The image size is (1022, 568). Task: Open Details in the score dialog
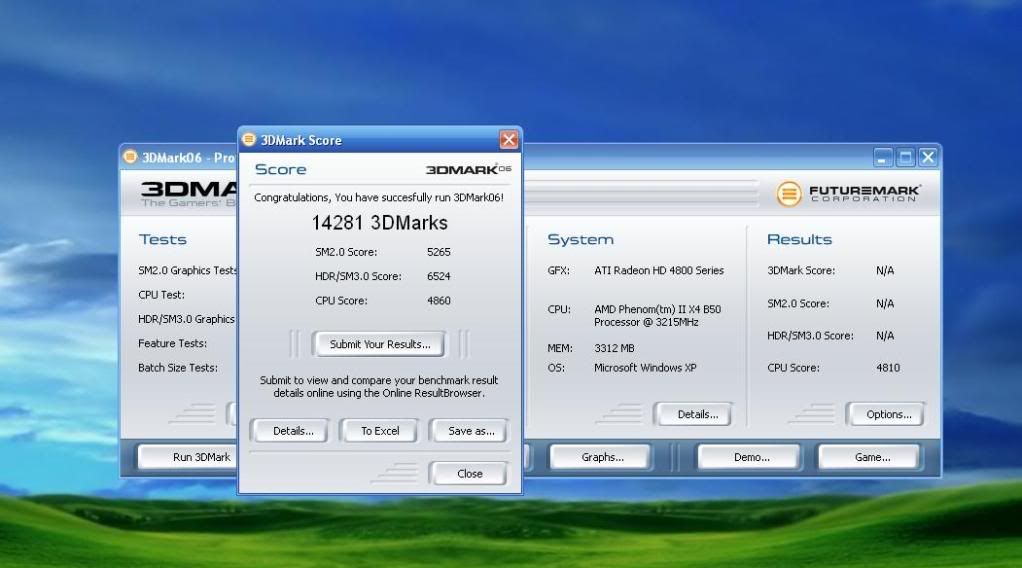click(293, 431)
